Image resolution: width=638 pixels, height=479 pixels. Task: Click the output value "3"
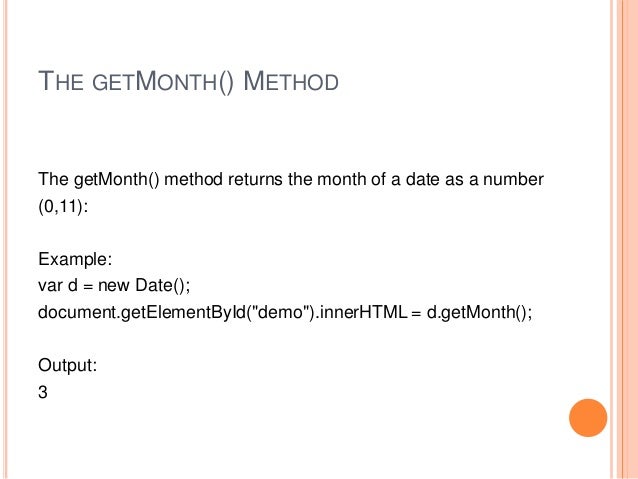click(43, 392)
